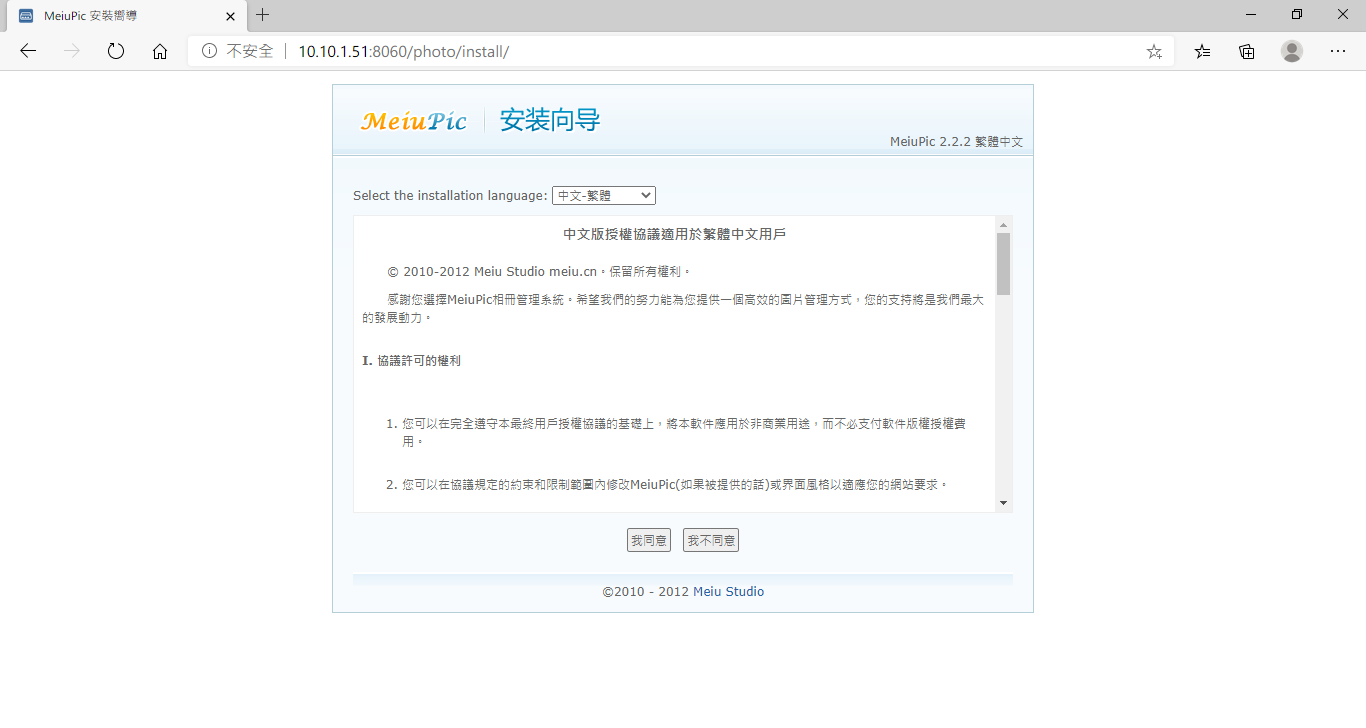Viewport: 1366px width, 728px height.
Task: Open the user profile avatar
Action: tap(1292, 51)
